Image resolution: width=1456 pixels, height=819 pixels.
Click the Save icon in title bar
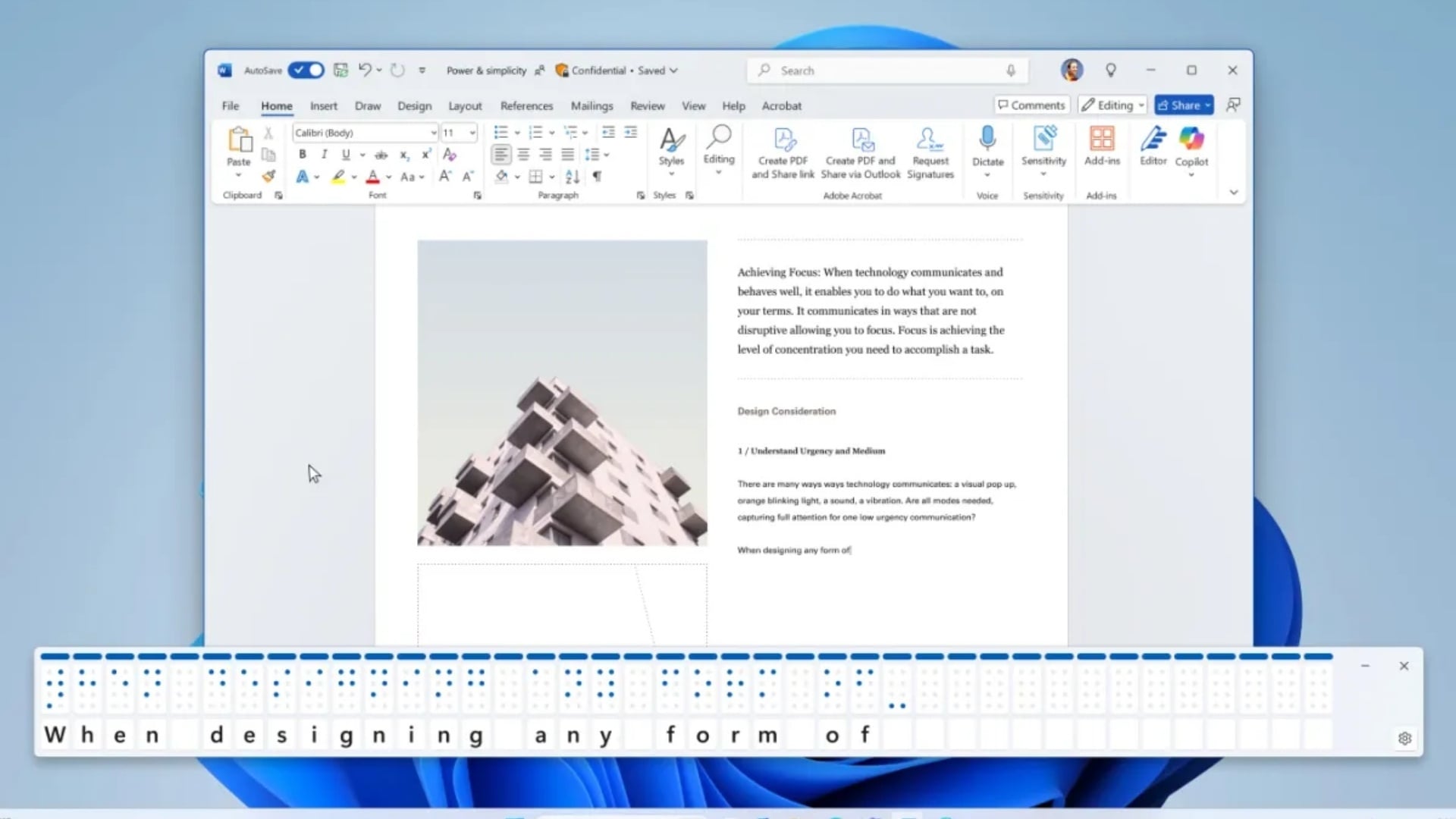(340, 70)
